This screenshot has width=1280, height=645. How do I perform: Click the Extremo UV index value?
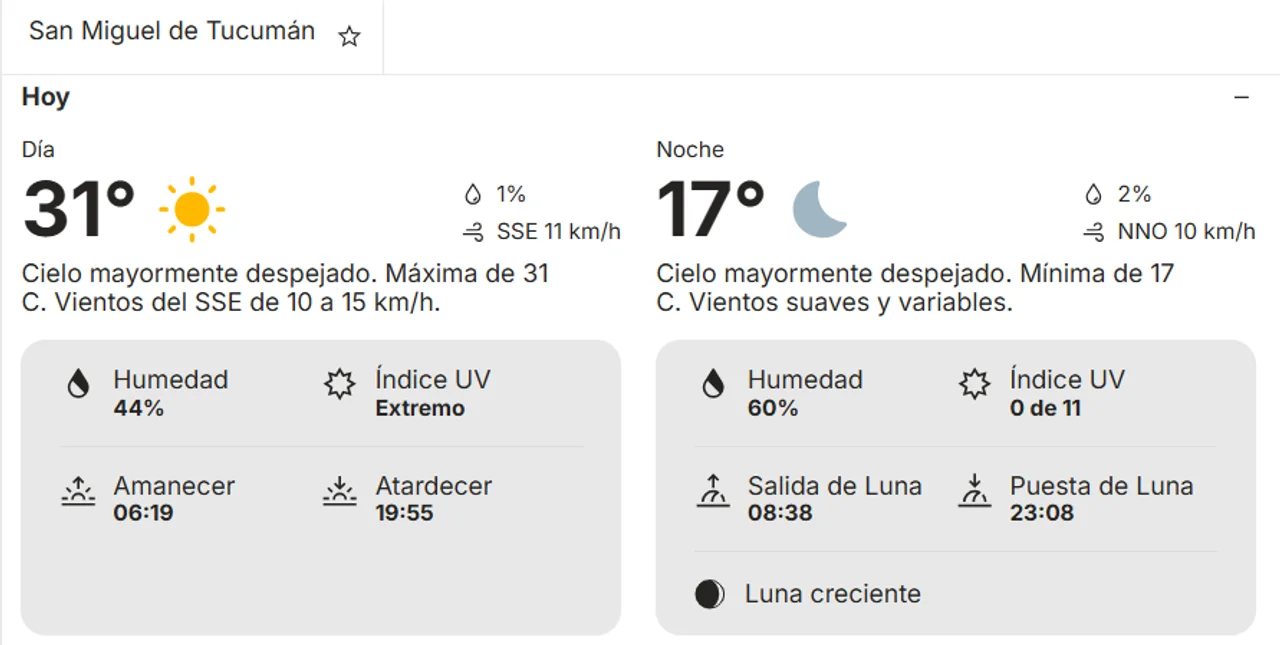point(418,409)
